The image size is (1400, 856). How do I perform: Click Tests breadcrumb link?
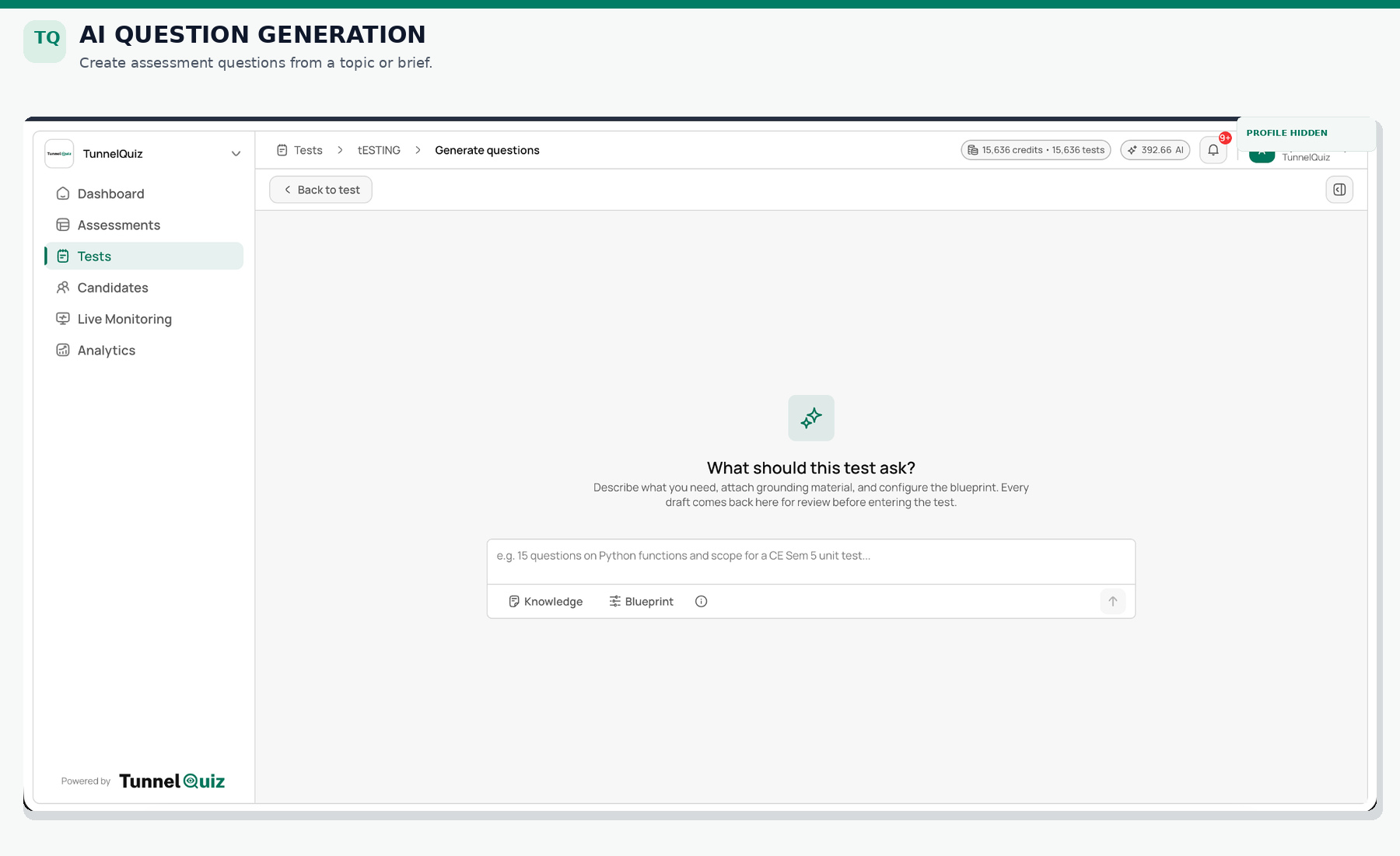(299, 150)
